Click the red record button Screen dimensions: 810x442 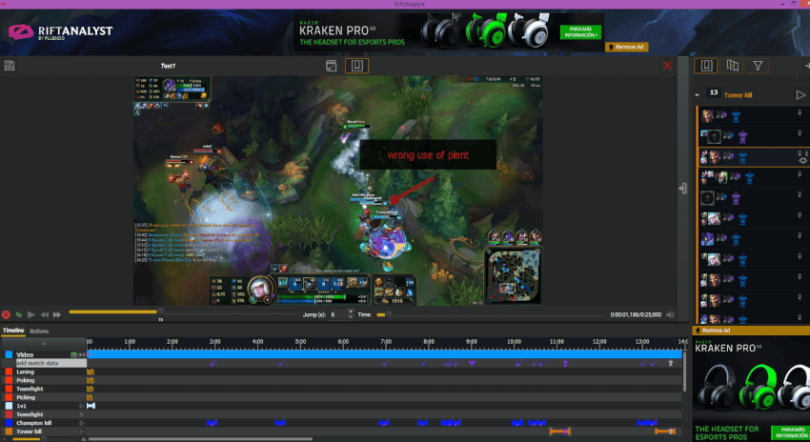coord(6,314)
